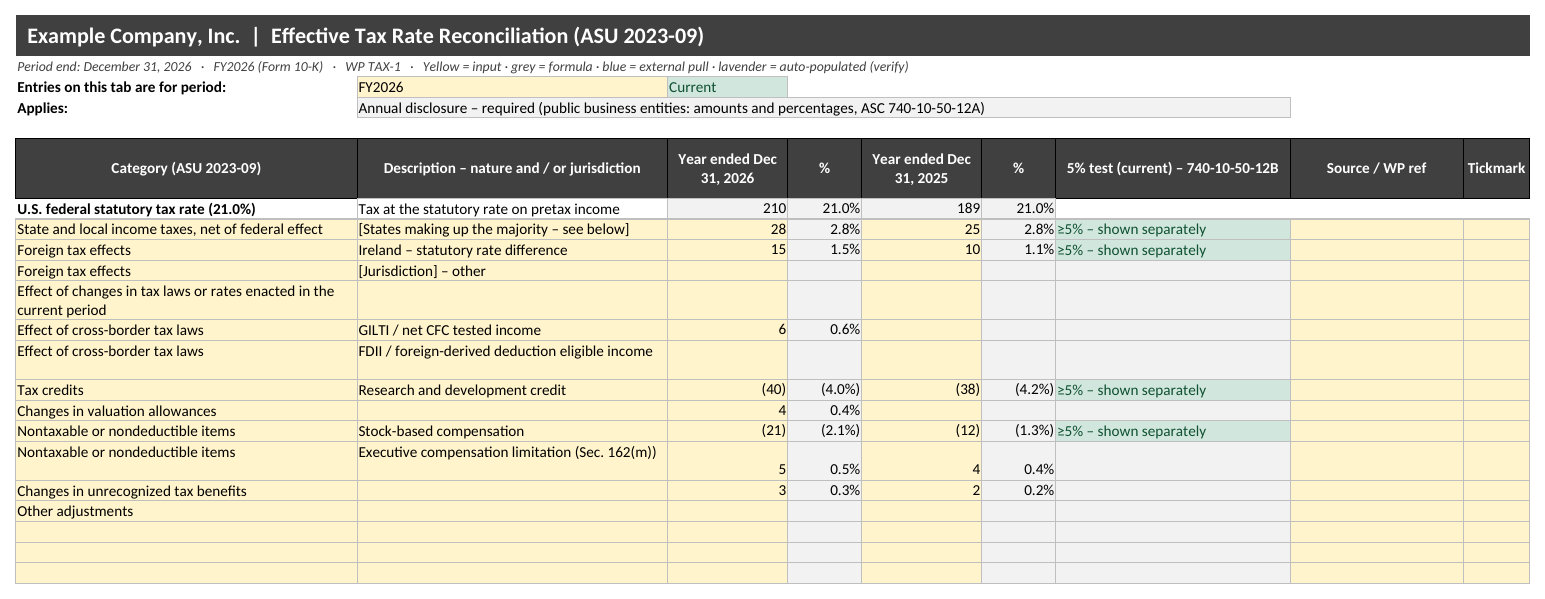Select the 'Applies:' label cell
The image size is (1545, 599).
[186, 108]
